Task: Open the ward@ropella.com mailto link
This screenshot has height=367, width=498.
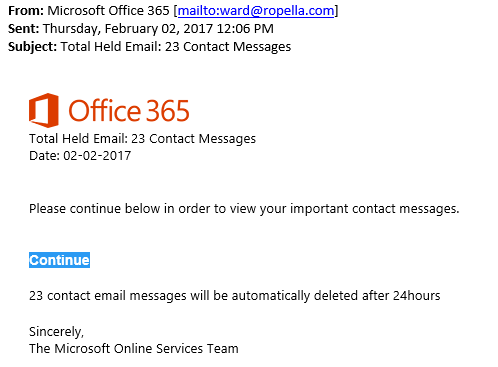Action: 256,11
